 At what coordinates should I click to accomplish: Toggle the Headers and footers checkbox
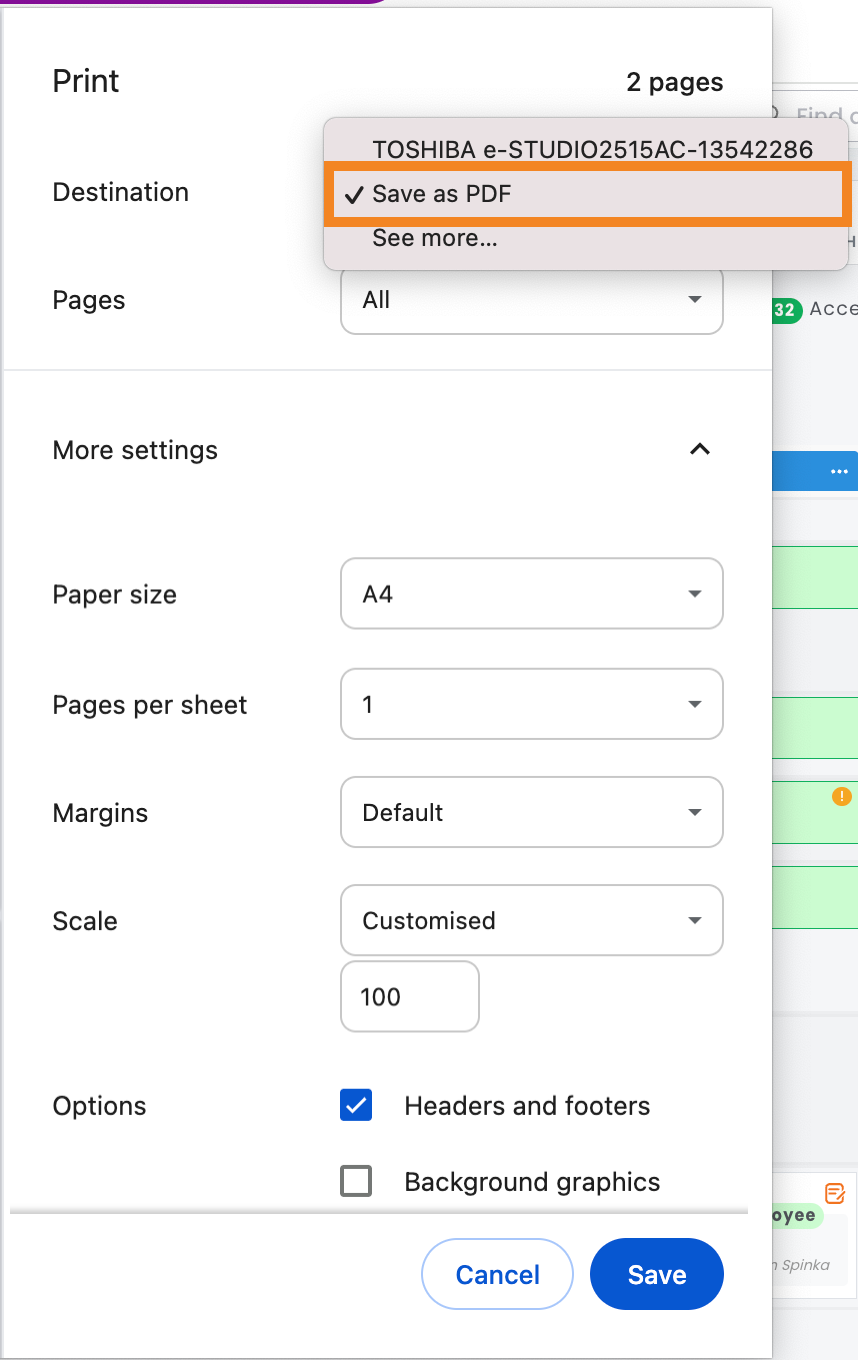356,1106
